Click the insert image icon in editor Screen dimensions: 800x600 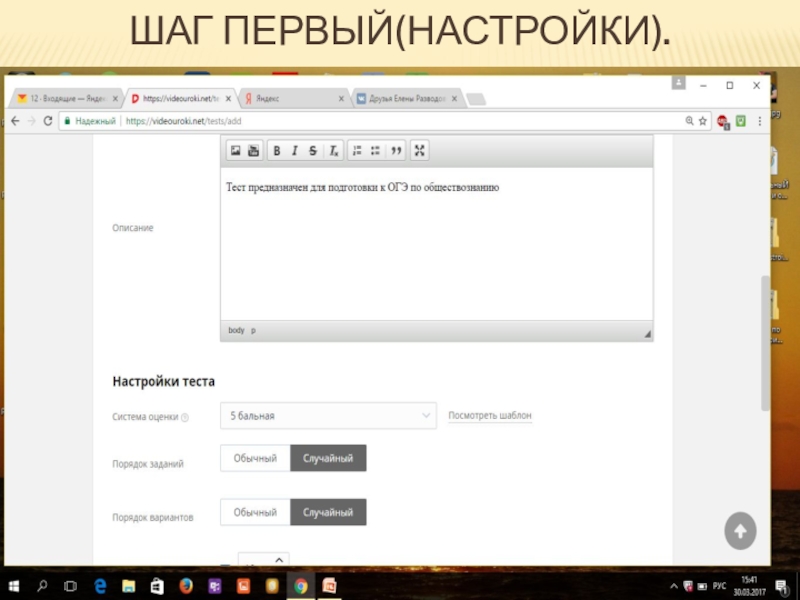[236, 151]
